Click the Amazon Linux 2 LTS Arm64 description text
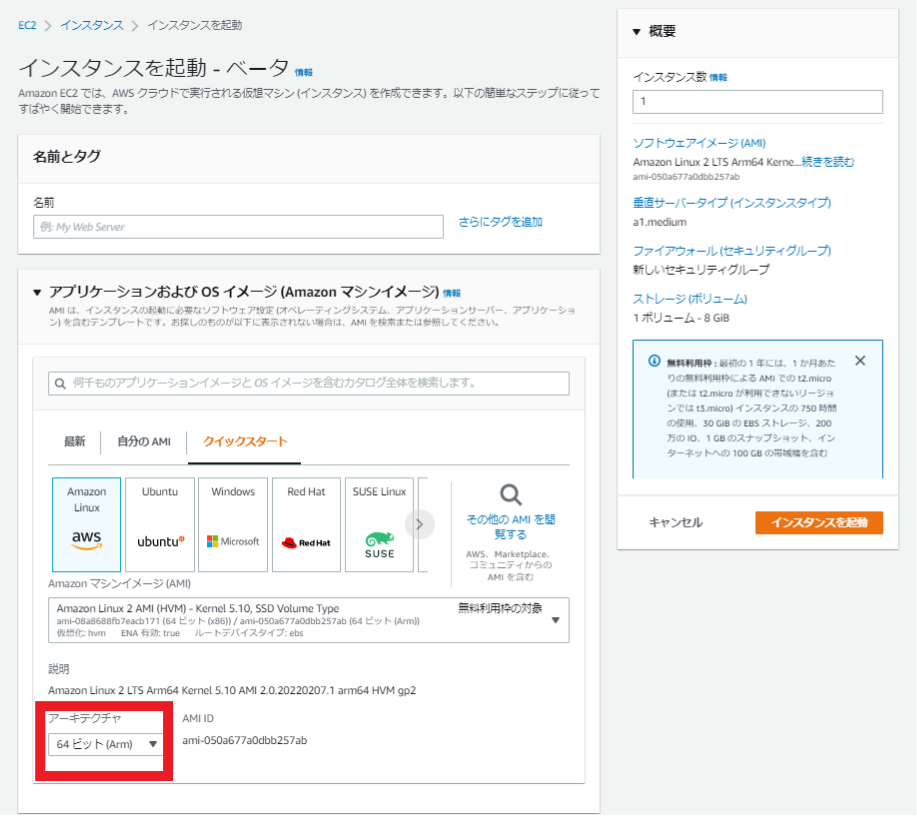This screenshot has height=816, width=917. (232, 690)
